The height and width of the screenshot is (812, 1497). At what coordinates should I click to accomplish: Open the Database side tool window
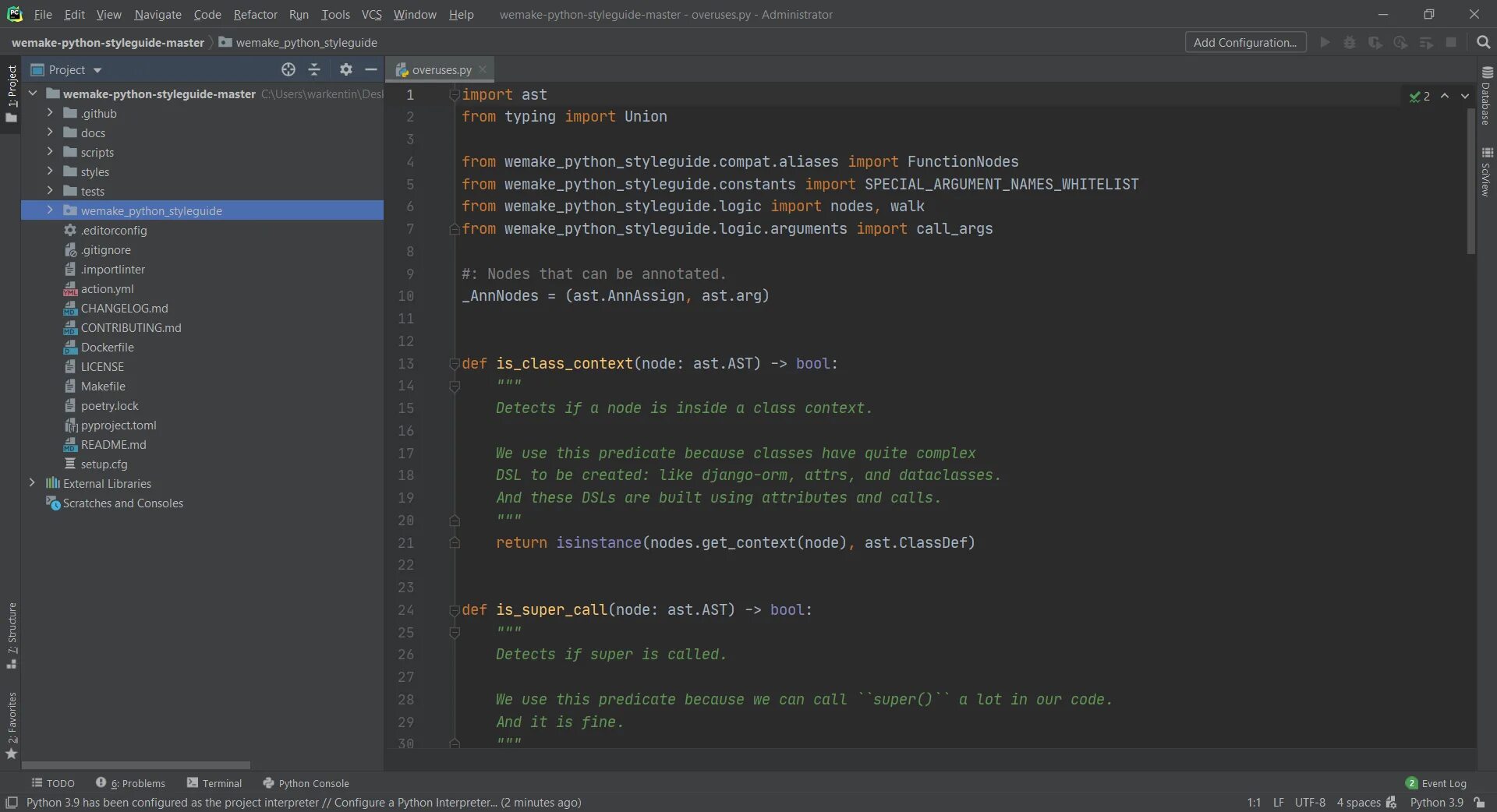coord(1487,96)
